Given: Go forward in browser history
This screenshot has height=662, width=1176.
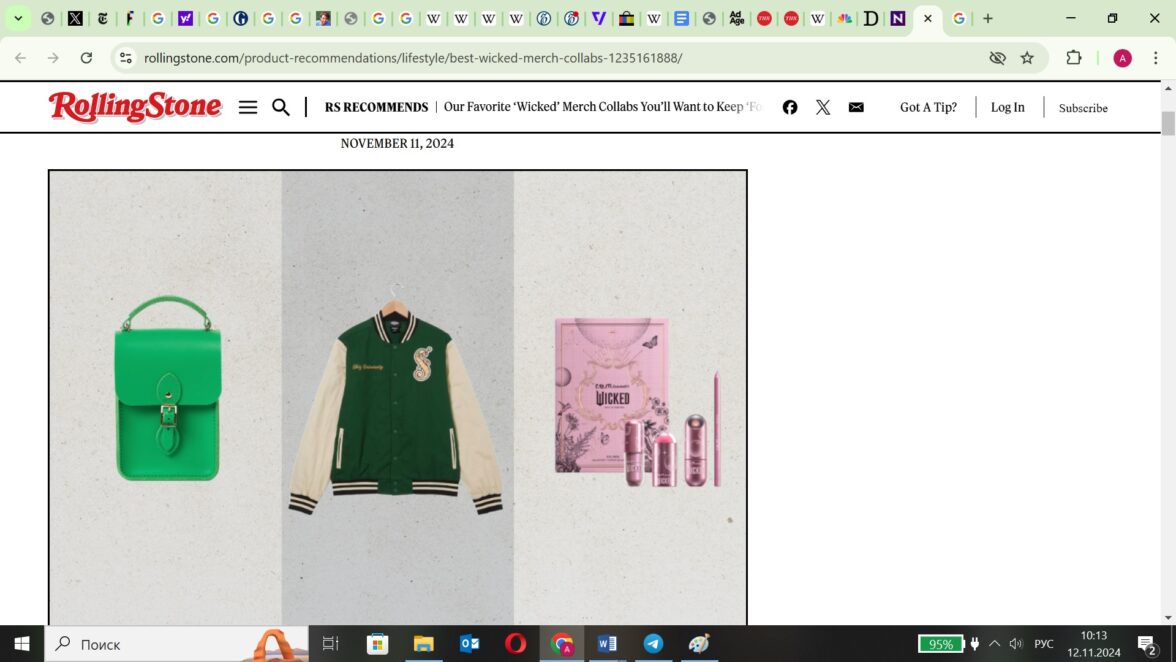Looking at the screenshot, I should 53,58.
